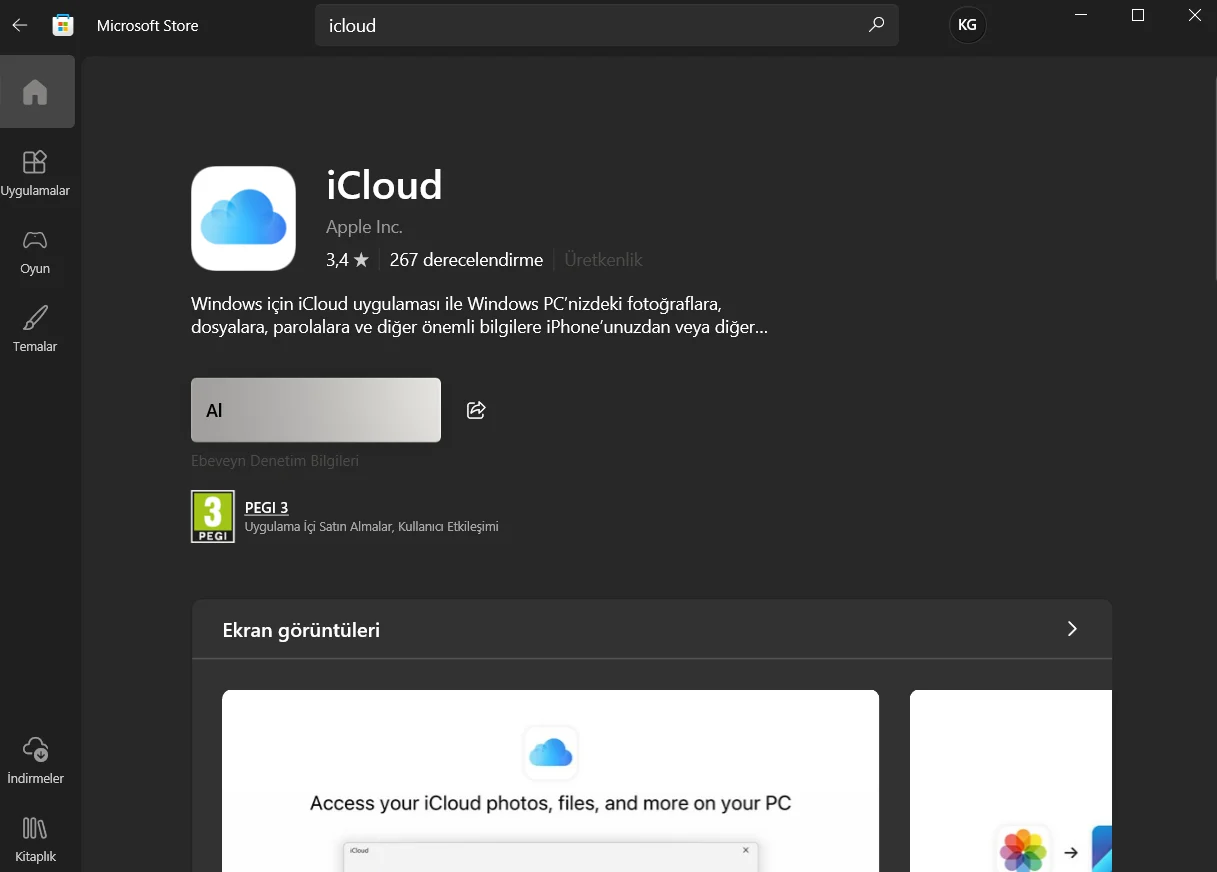This screenshot has width=1217, height=872.
Task: Click the 3,4 star rating
Action: [347, 260]
